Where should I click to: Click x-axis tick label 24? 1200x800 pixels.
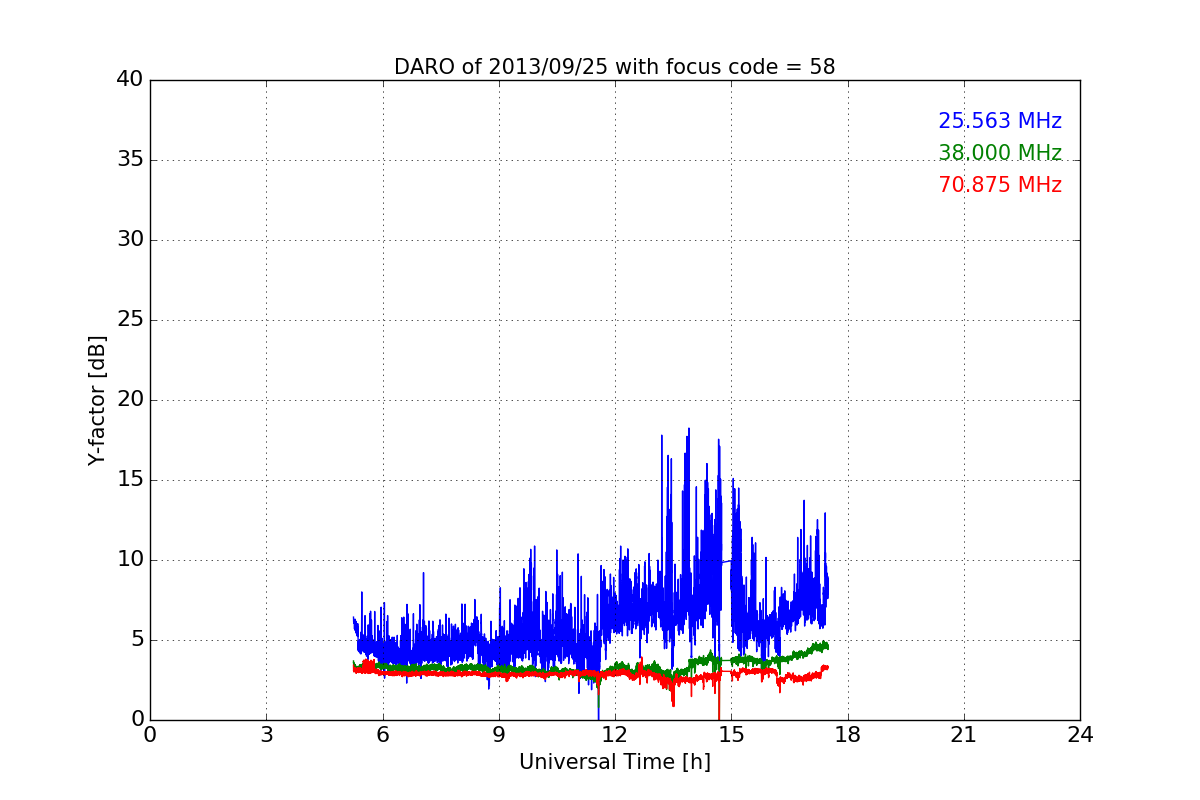1080,735
